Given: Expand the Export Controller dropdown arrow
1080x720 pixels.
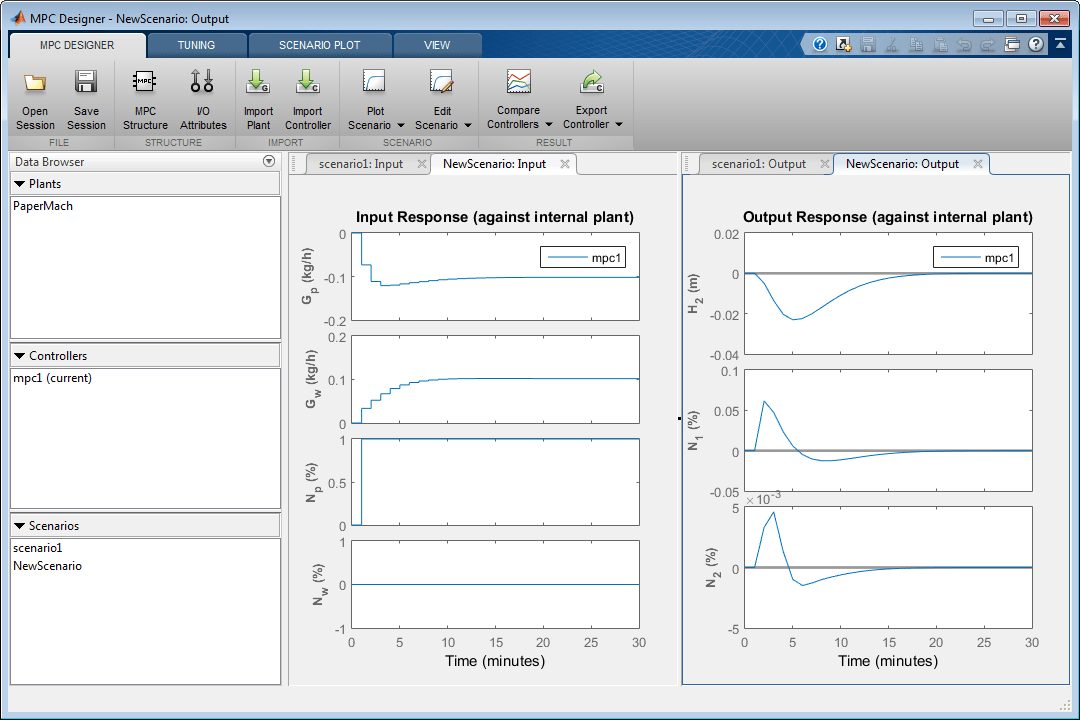Looking at the screenshot, I should [x=619, y=125].
